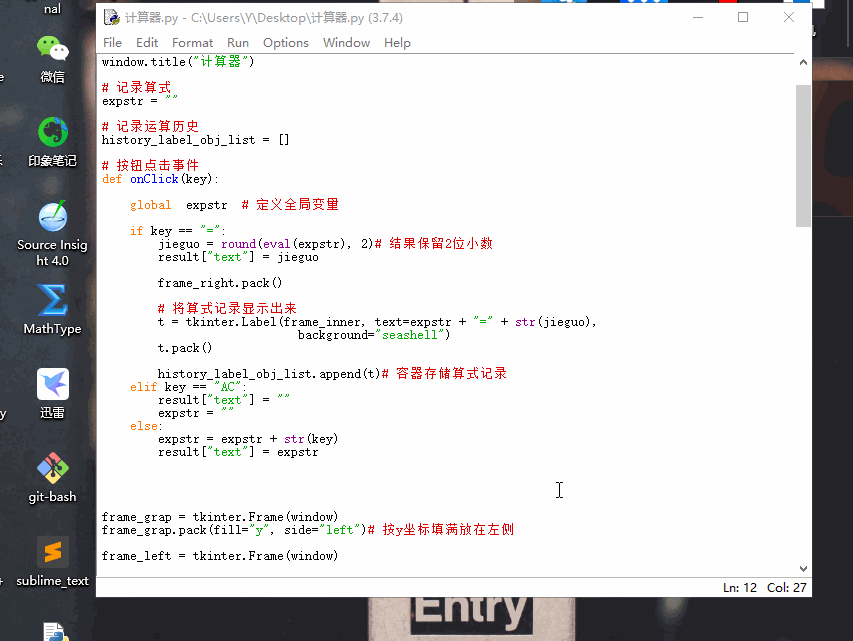
Task: Open the 迅雷 Thunder downloader
Action: pyautogui.click(x=51, y=383)
